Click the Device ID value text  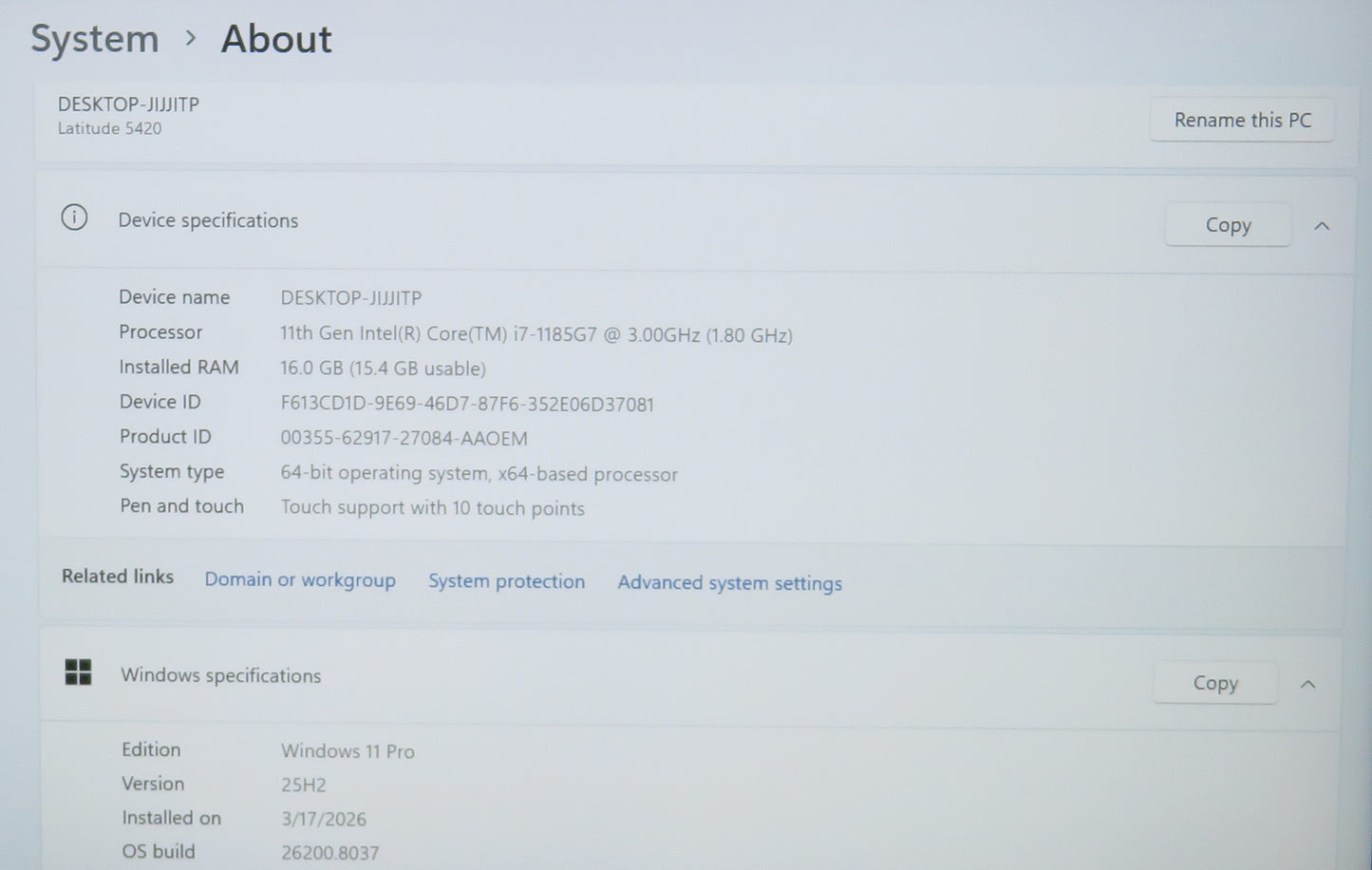467,404
